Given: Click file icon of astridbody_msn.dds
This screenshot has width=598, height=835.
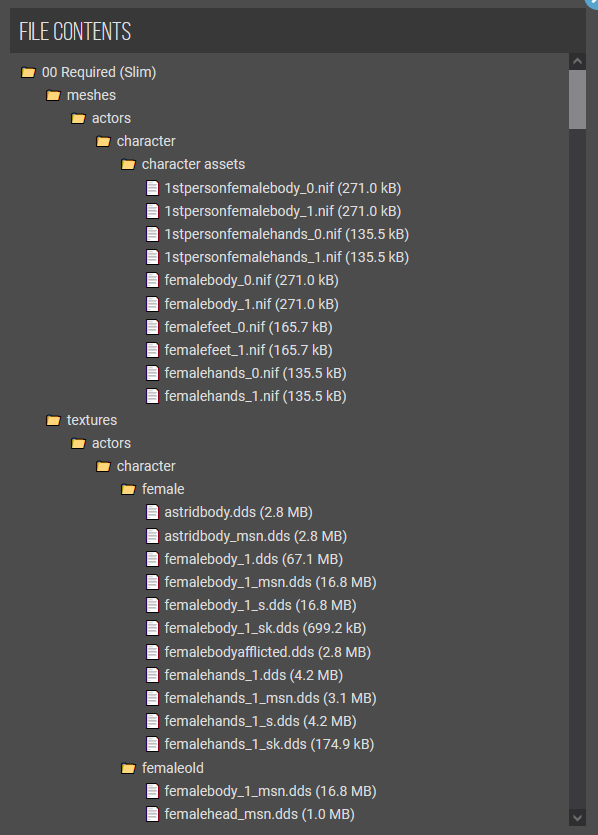Looking at the screenshot, I should coord(152,536).
